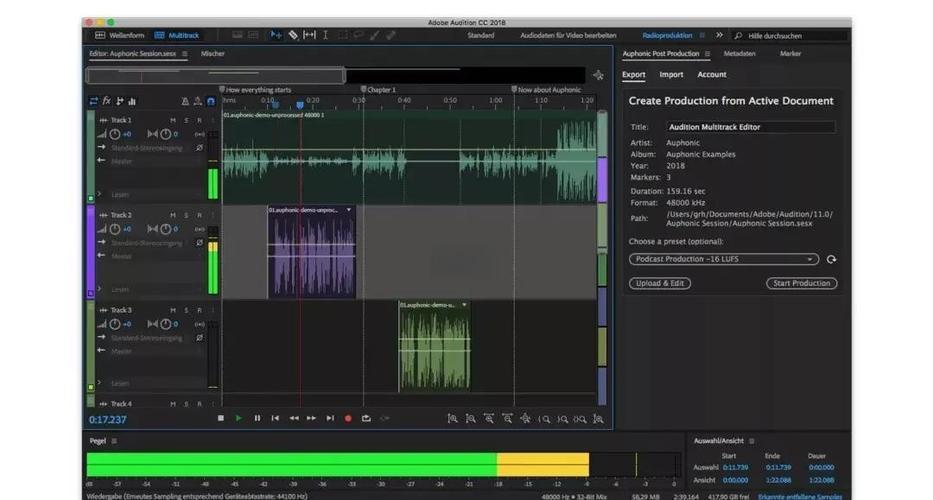933x500 pixels.
Task: Solo Track 1 with S button
Action: click(x=186, y=120)
